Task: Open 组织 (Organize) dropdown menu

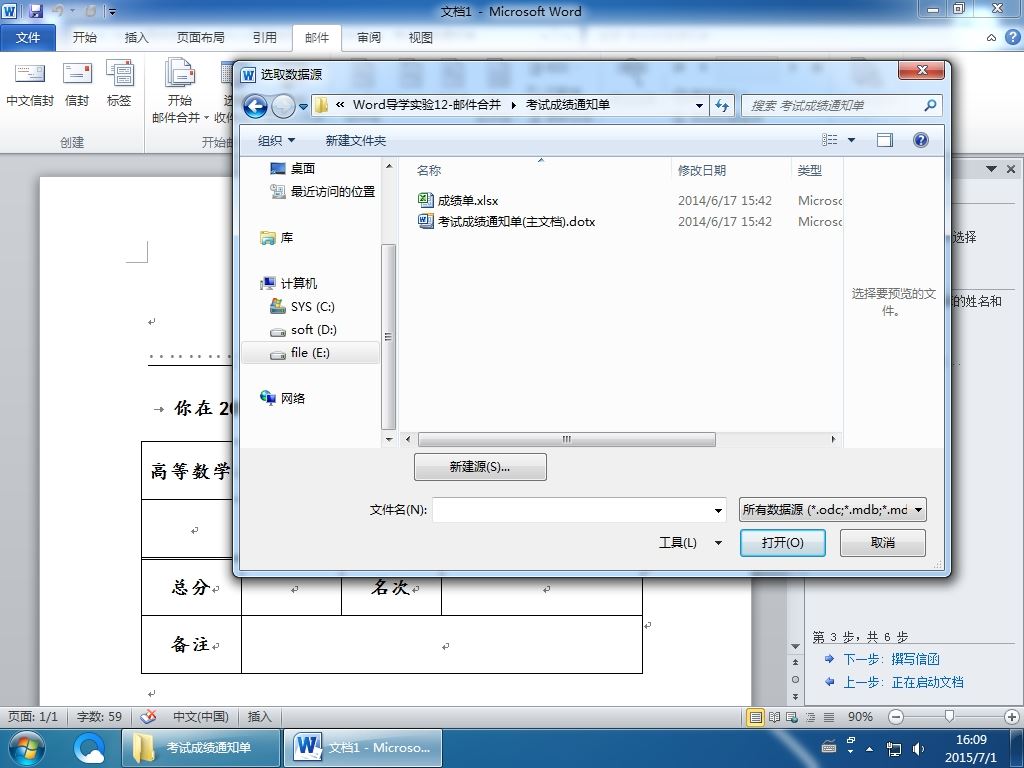Action: (276, 140)
